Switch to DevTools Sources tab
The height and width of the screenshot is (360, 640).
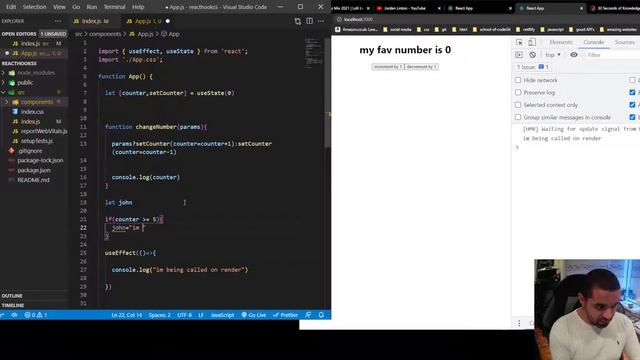(624, 42)
